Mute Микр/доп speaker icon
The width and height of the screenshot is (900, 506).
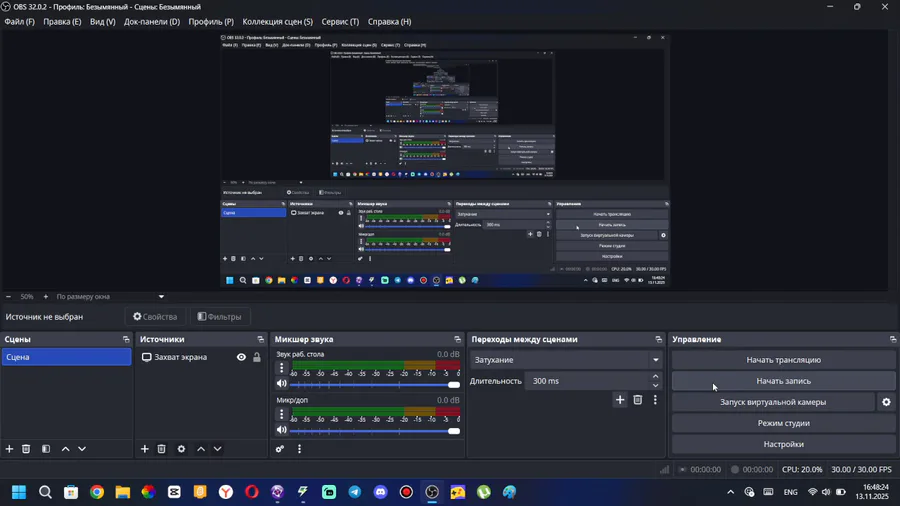281,430
